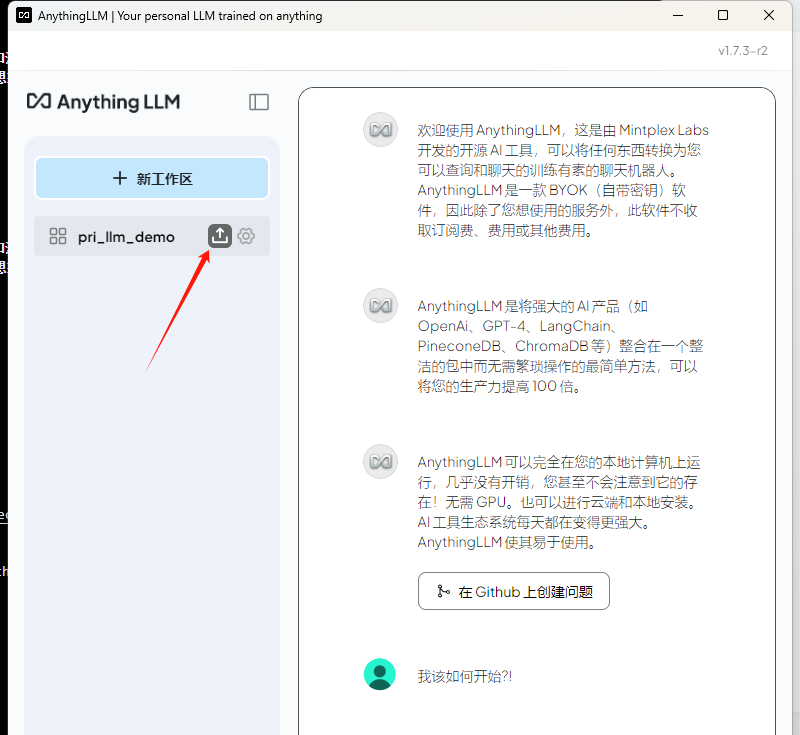
Task: Click the Anything LLM logo in sidebar
Action: click(x=104, y=102)
